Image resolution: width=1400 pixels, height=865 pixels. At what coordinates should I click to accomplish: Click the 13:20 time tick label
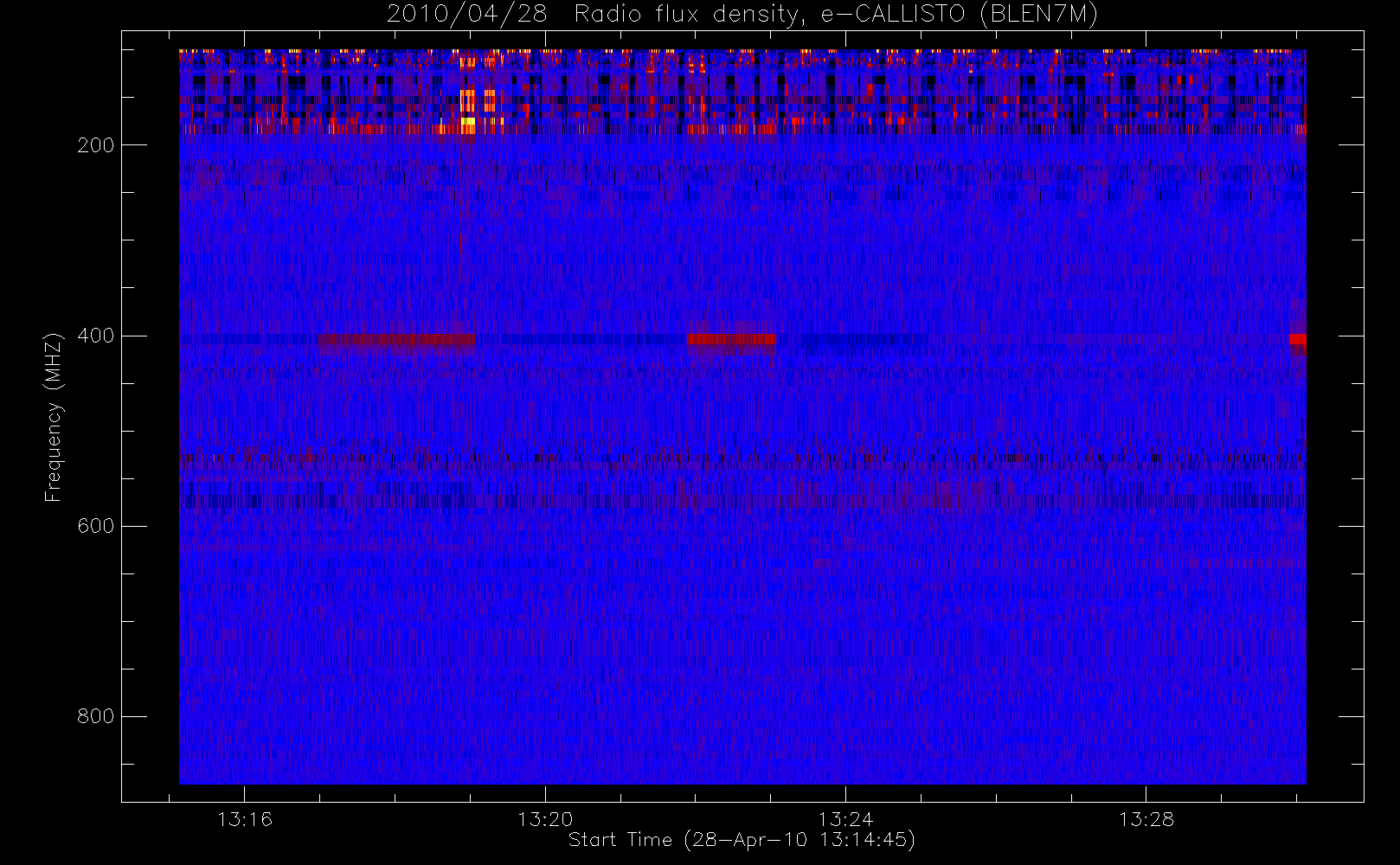[x=545, y=819]
